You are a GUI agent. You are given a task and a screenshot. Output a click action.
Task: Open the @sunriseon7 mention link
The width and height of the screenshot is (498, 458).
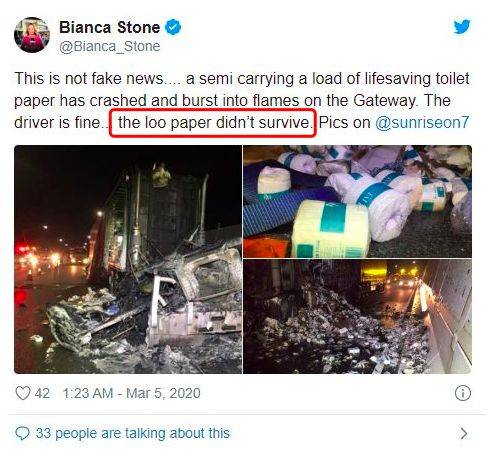[x=422, y=122]
